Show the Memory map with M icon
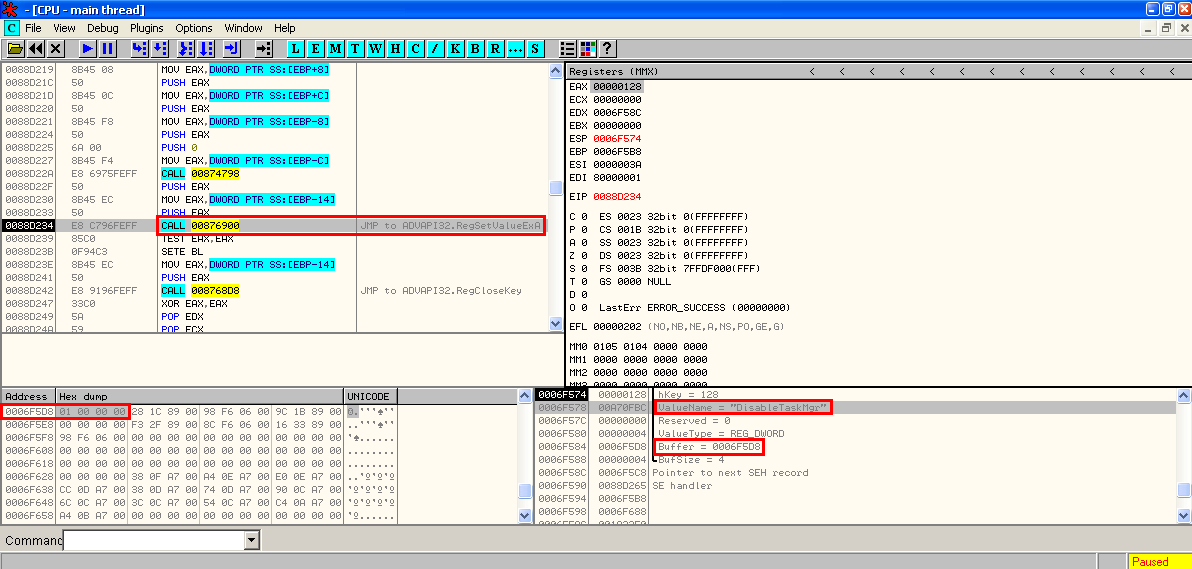Viewport: 1192px width, 569px height. pos(336,48)
